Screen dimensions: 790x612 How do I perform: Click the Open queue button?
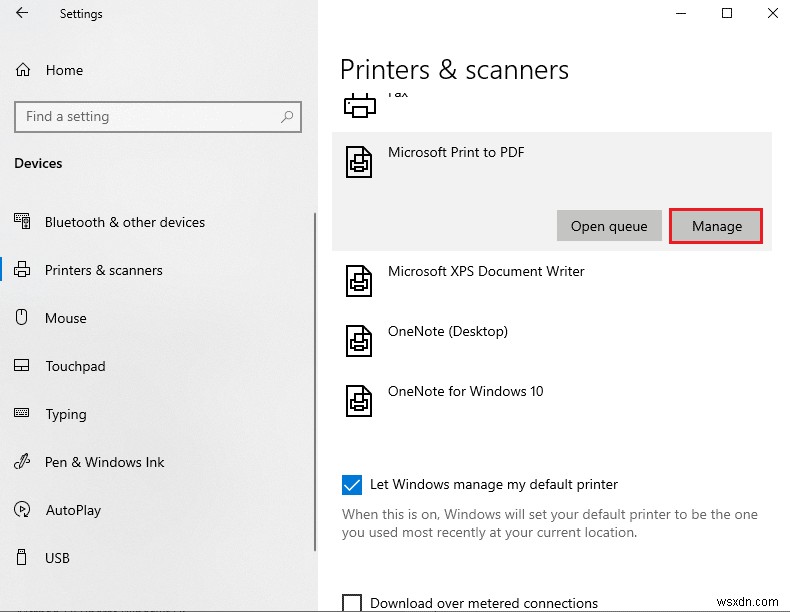coord(609,226)
